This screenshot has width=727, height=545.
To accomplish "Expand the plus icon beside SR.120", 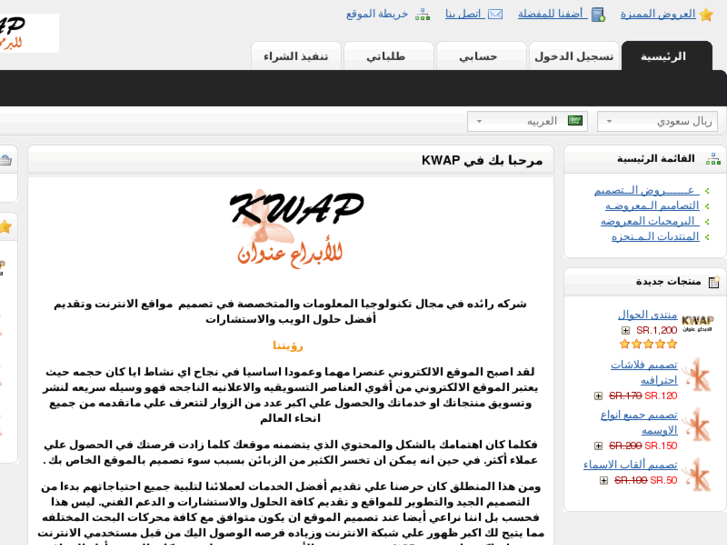I will [598, 396].
